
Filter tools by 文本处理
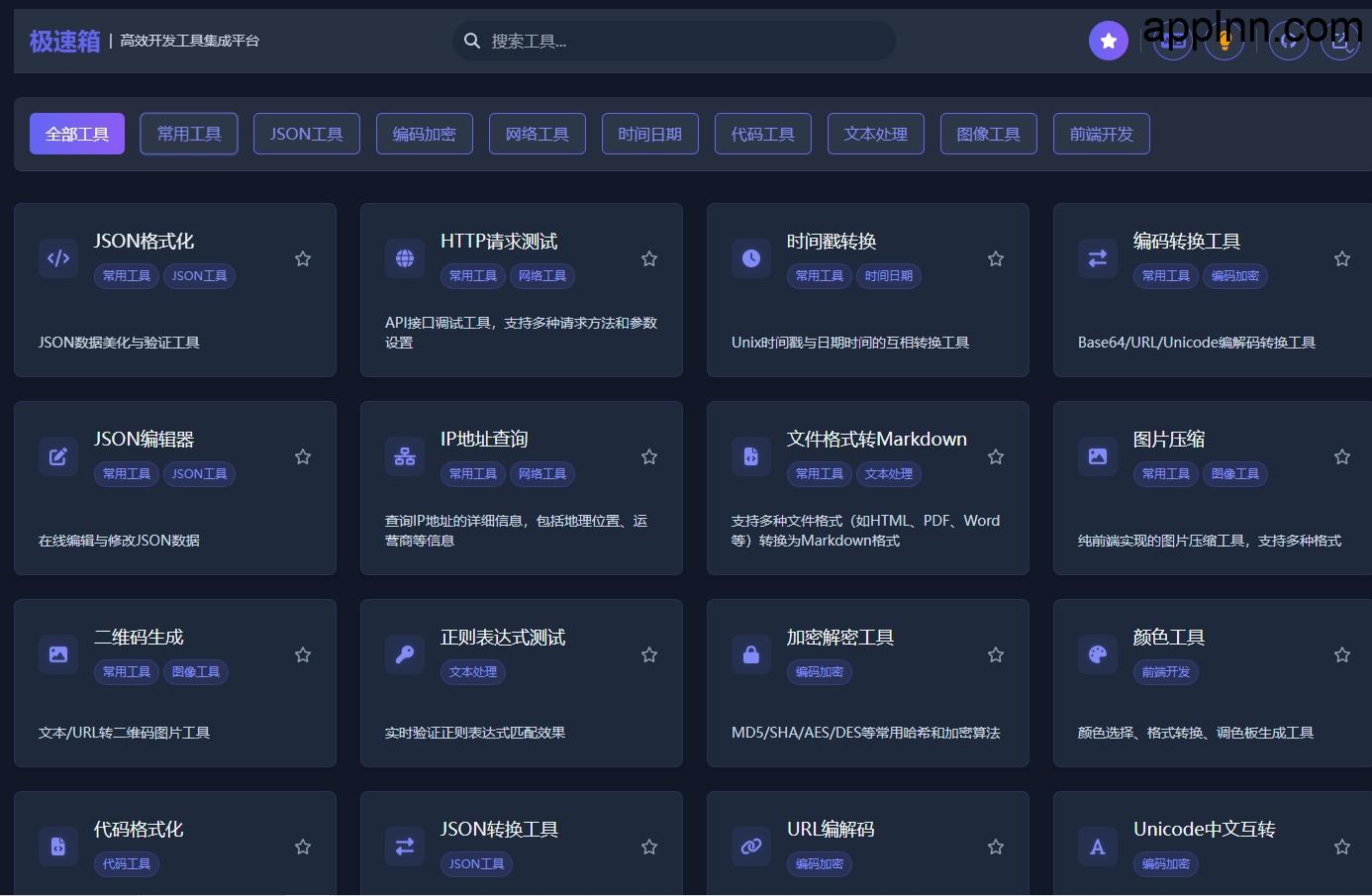pos(876,134)
